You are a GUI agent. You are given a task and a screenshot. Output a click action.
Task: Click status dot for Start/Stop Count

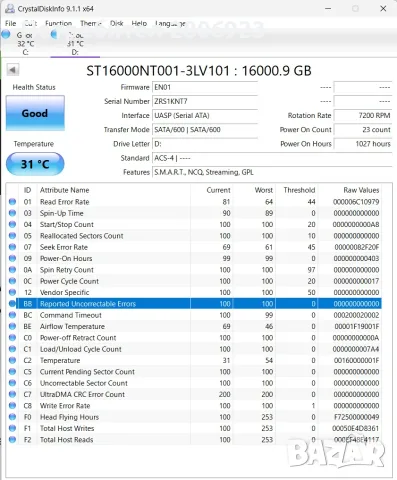coord(12,224)
